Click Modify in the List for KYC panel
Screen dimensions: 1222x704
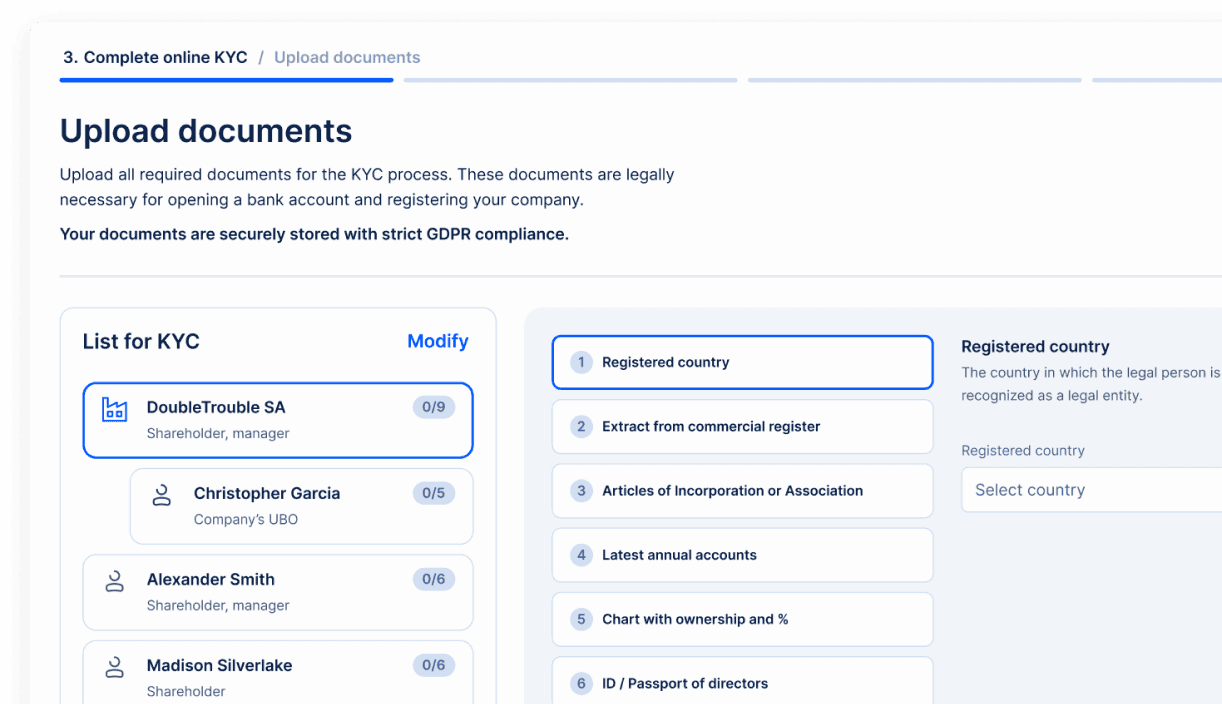click(x=438, y=341)
